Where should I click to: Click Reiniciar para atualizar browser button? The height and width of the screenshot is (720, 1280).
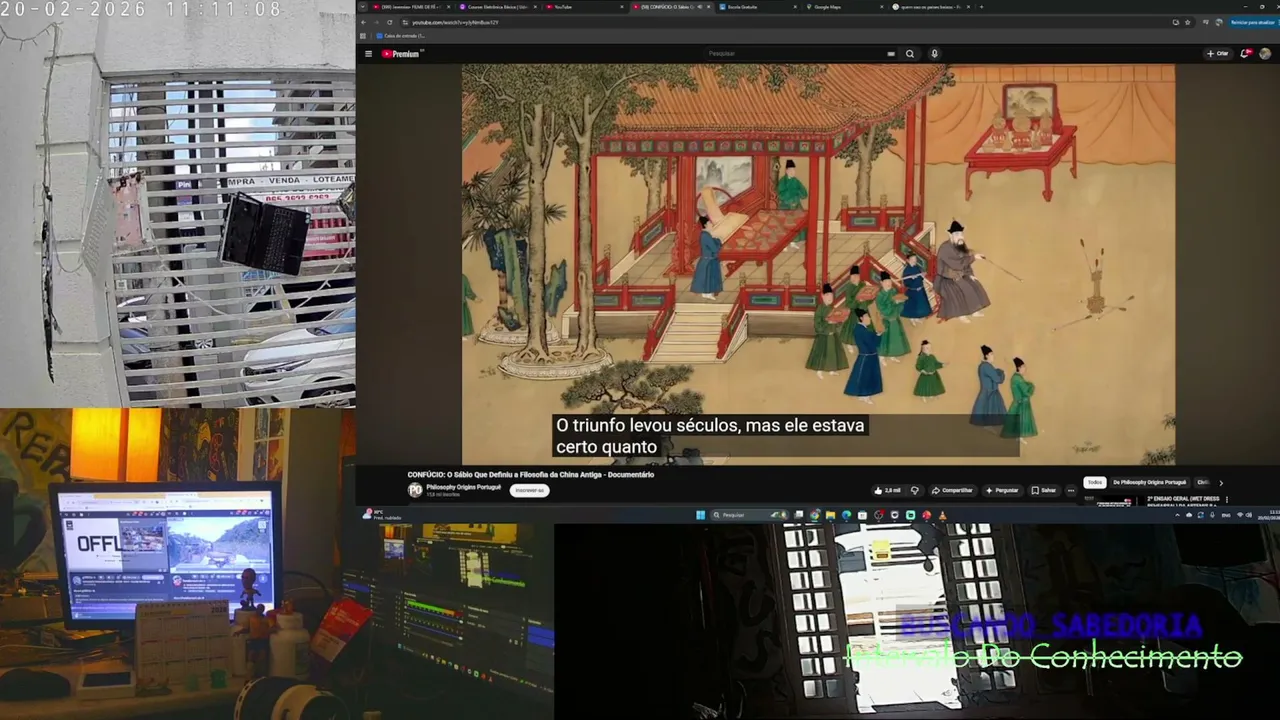click(x=1253, y=22)
